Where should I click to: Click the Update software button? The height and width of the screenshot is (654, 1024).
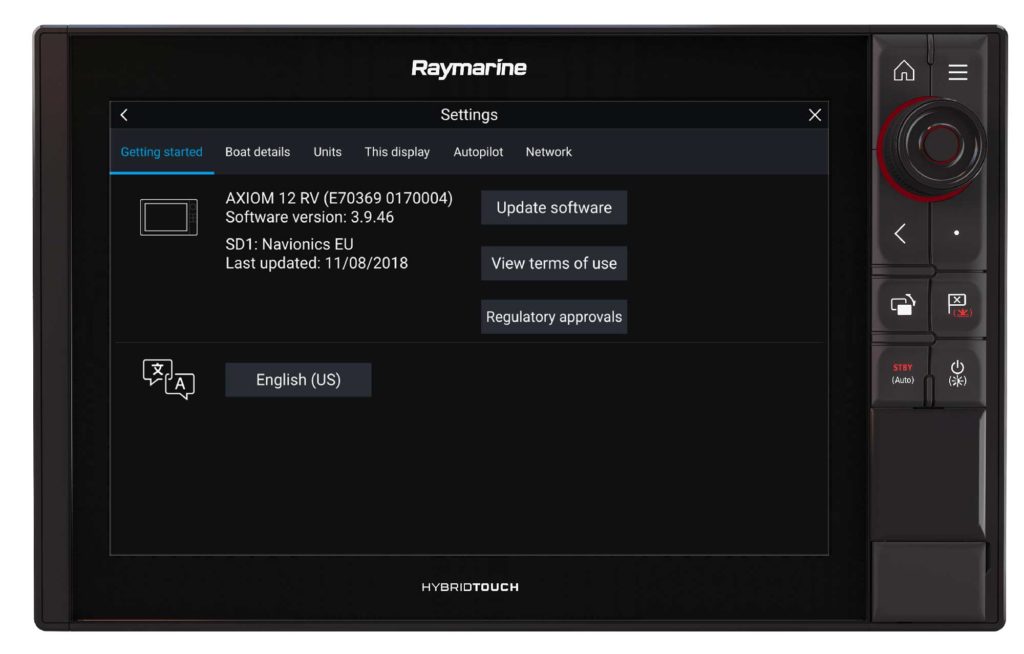tap(554, 208)
